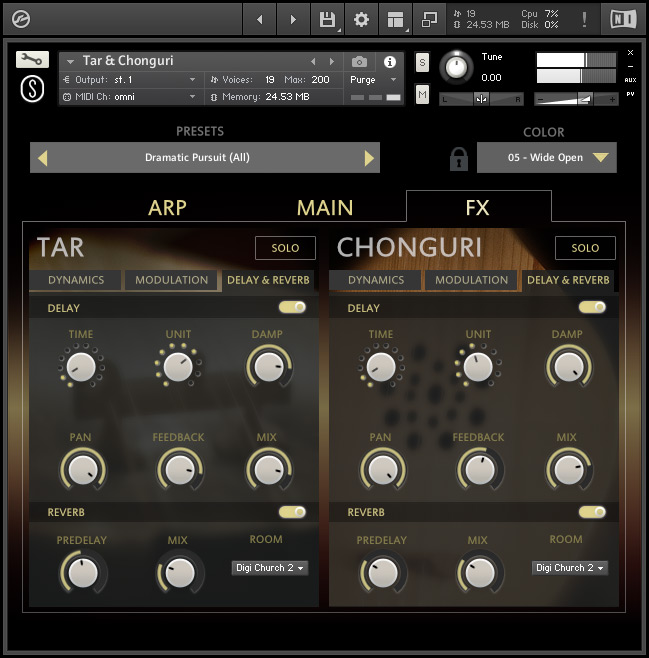Solo the instrument with S button

pos(422,63)
